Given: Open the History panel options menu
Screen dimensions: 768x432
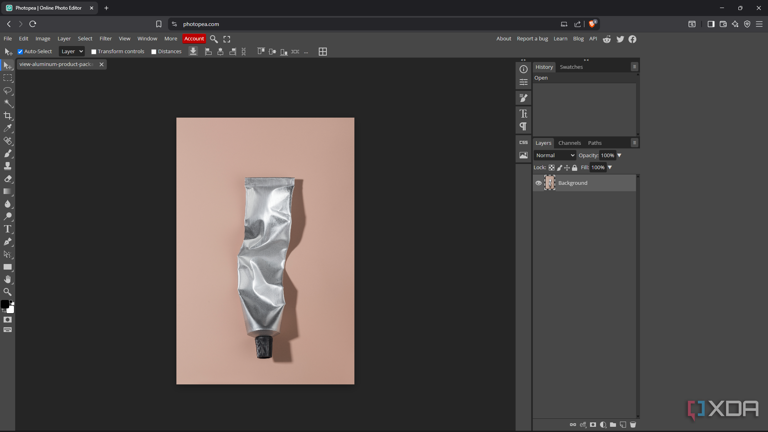Looking at the screenshot, I should coord(634,67).
